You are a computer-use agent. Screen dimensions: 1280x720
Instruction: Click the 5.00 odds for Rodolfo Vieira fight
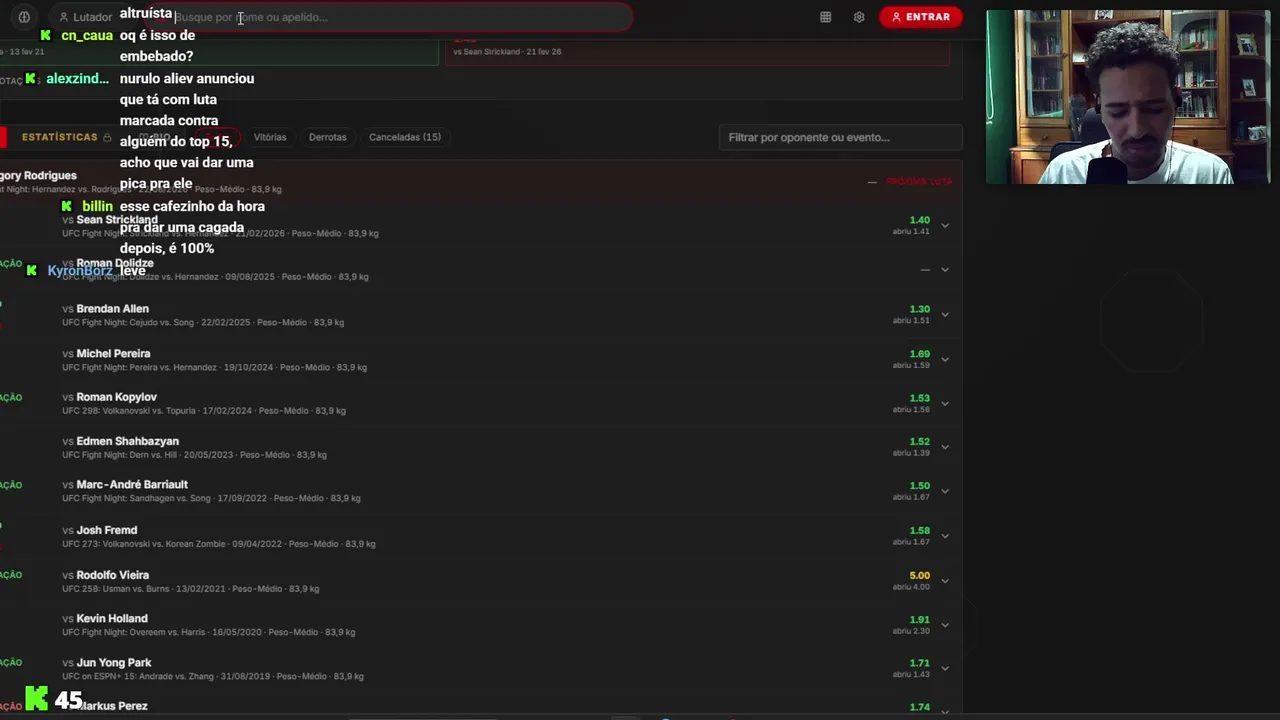(x=920, y=576)
